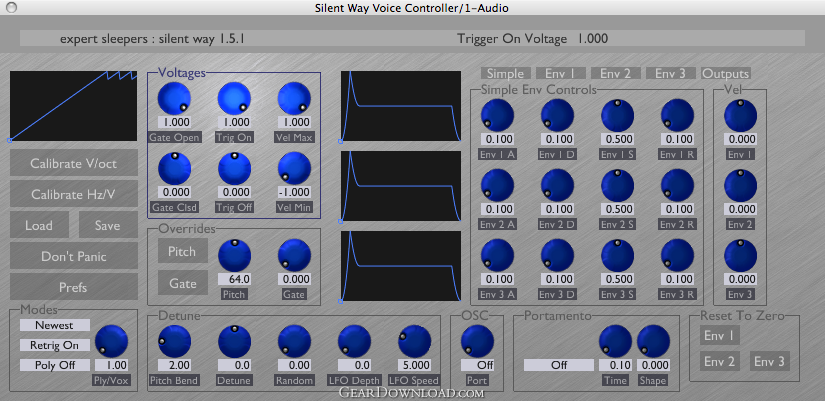This screenshot has width=825, height=401.
Task: Click the LFO Depth knob
Action: coord(354,341)
